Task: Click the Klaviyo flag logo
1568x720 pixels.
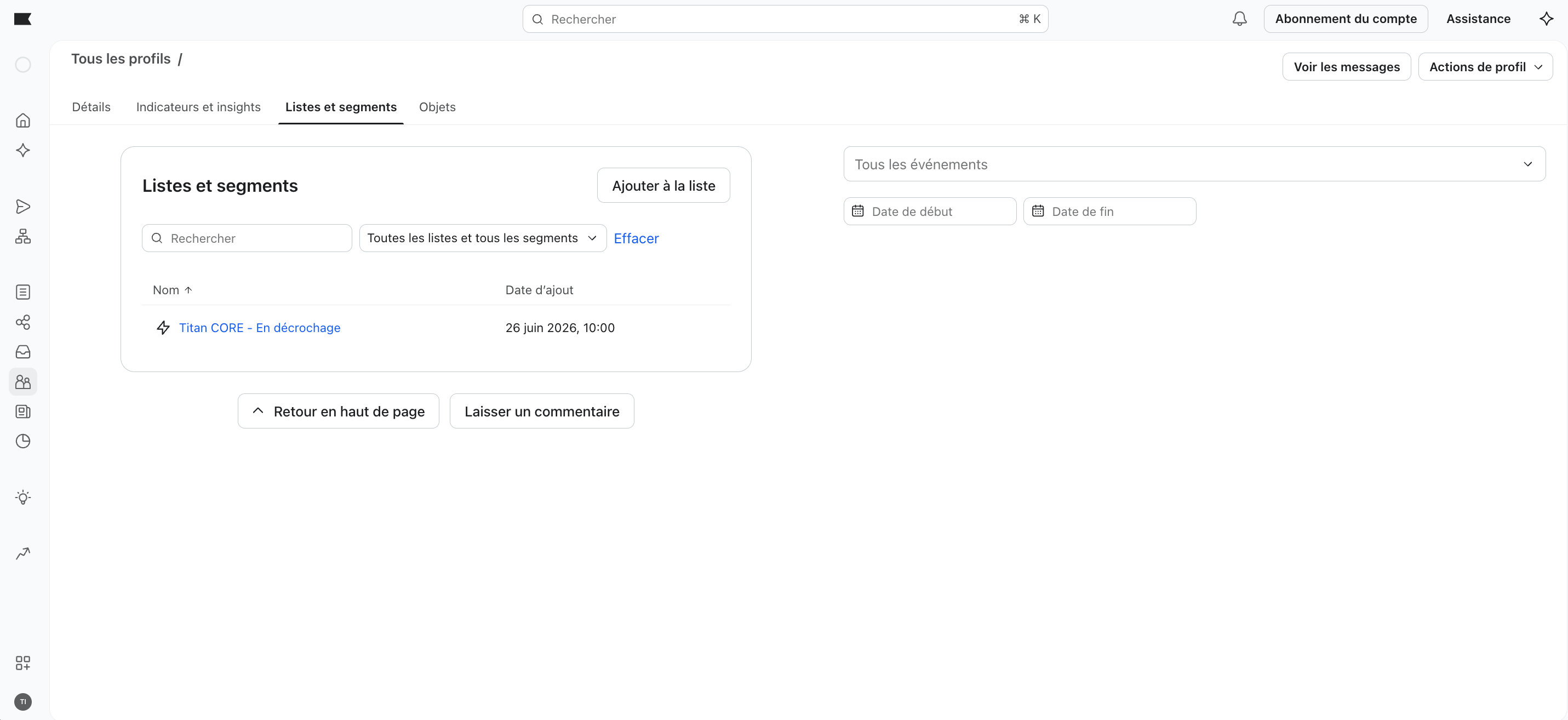Action: click(x=22, y=19)
